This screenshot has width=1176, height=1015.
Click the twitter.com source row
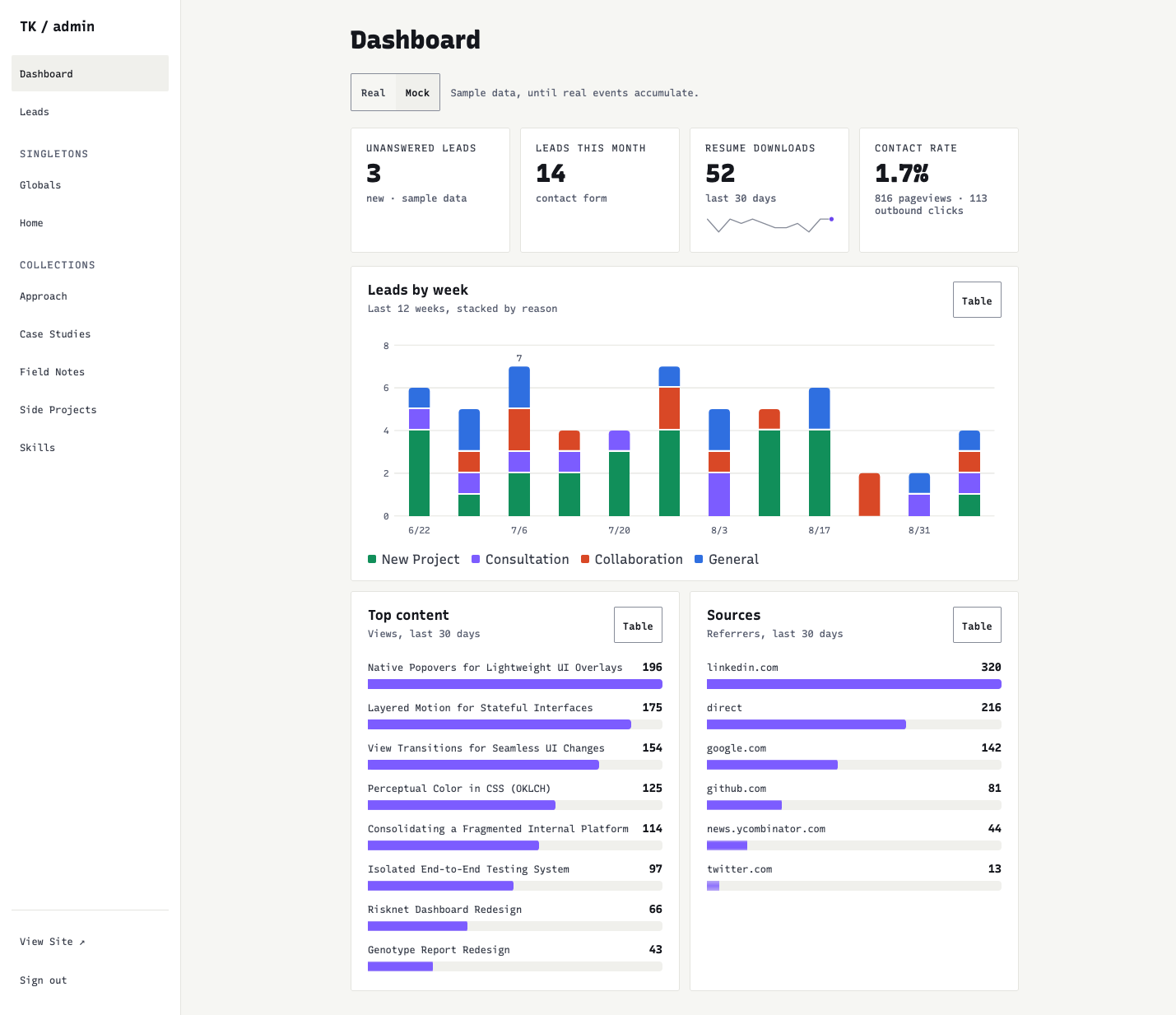[854, 878]
